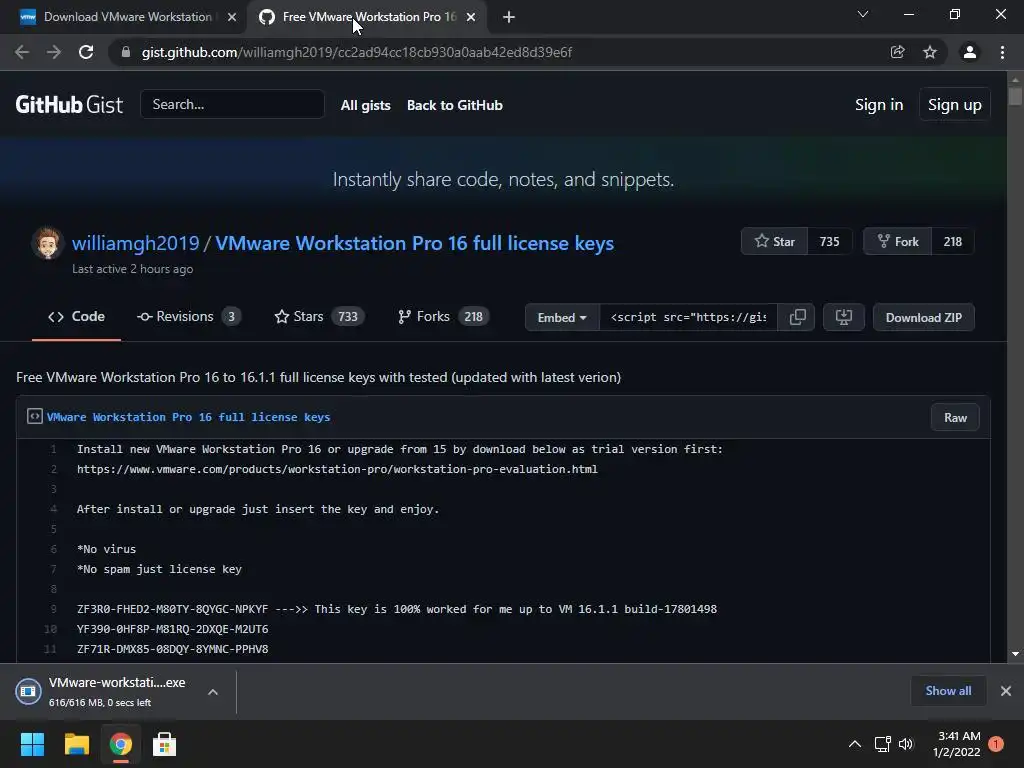Save gist to computer icon
The height and width of the screenshot is (768, 1024).
pos(844,317)
